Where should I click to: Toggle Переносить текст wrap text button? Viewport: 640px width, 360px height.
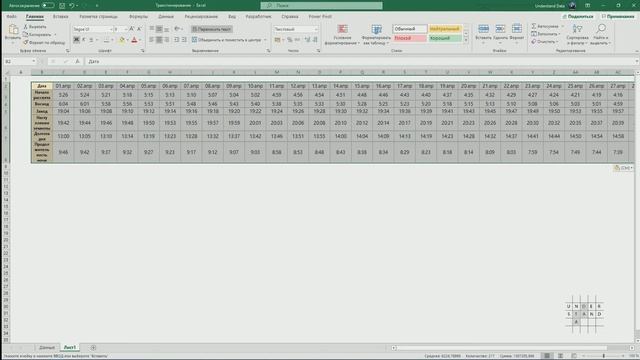pos(212,29)
